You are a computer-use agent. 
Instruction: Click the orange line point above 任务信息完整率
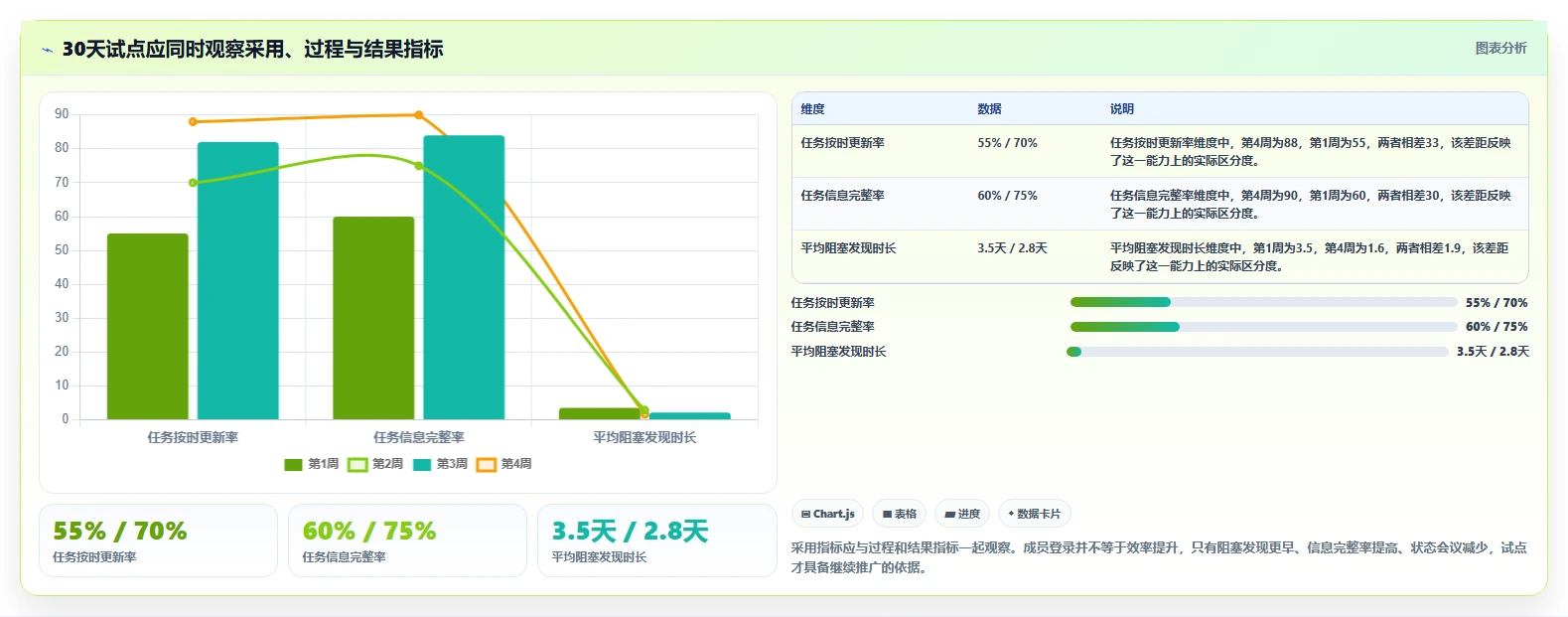point(418,115)
